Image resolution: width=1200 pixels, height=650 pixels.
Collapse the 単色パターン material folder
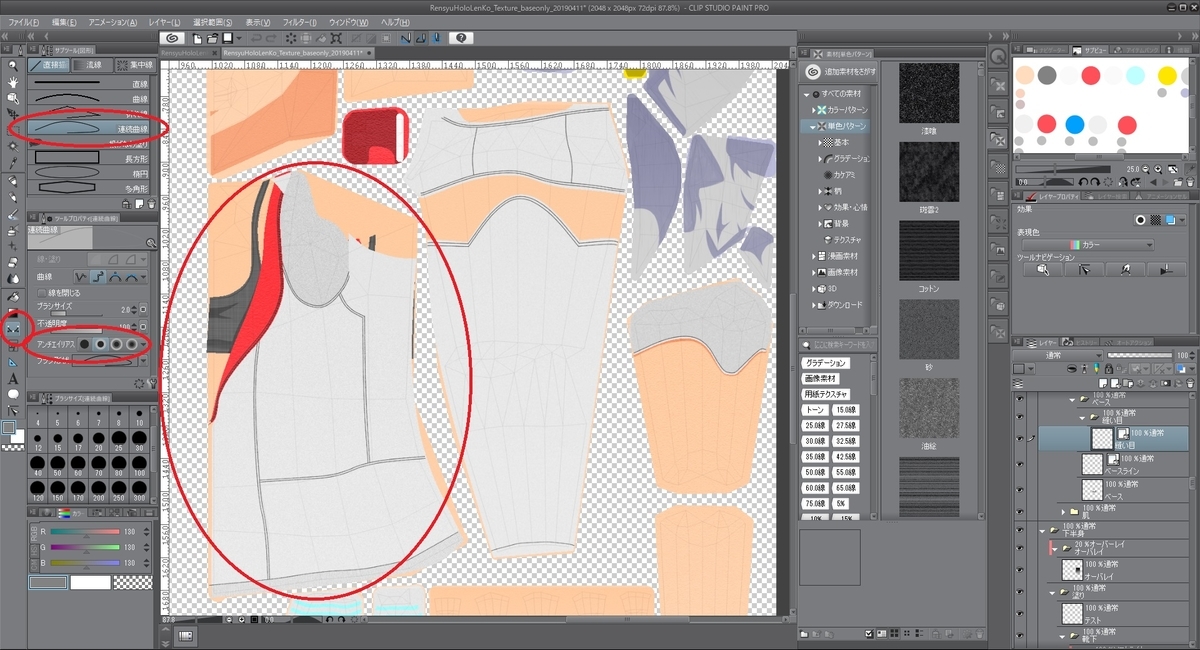[x=812, y=127]
